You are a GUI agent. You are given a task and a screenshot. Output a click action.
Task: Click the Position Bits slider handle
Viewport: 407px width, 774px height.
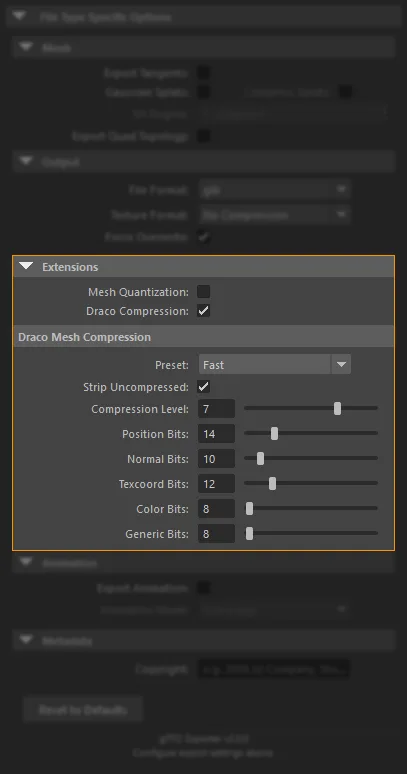pos(274,433)
